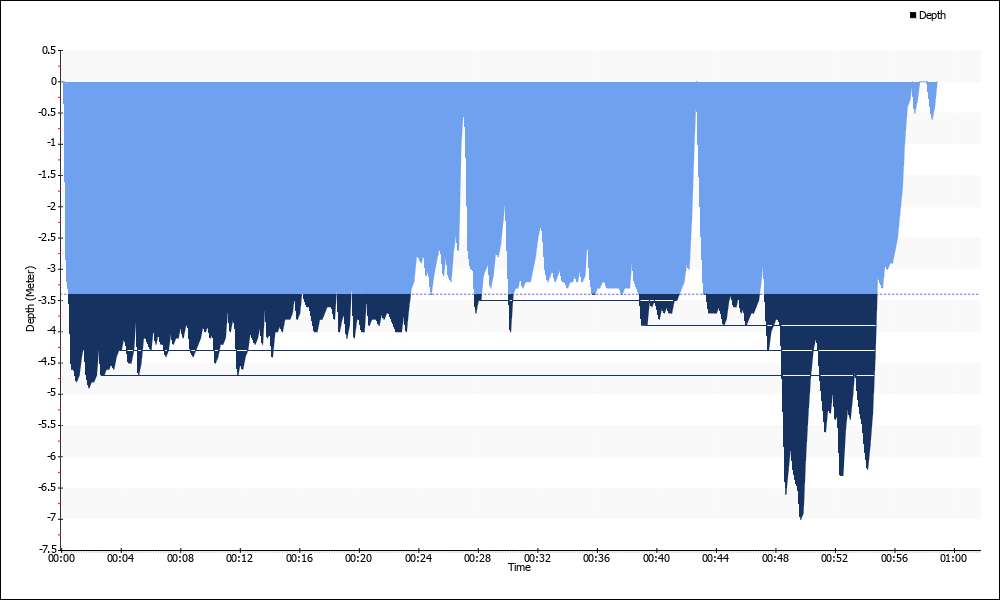Click the -3.5 depth axis label
The height and width of the screenshot is (600, 1000).
click(47, 300)
